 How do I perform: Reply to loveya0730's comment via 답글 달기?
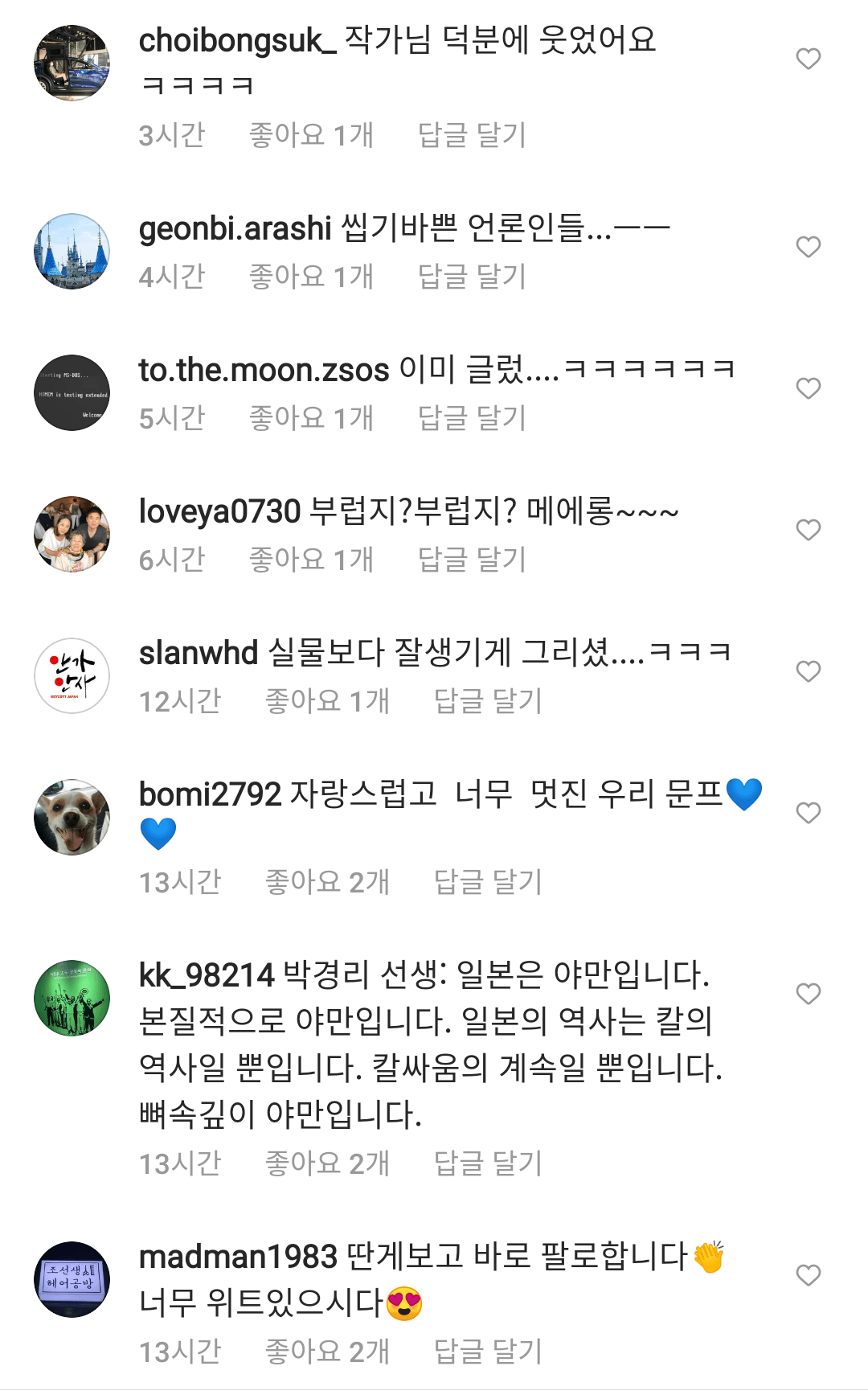point(472,560)
